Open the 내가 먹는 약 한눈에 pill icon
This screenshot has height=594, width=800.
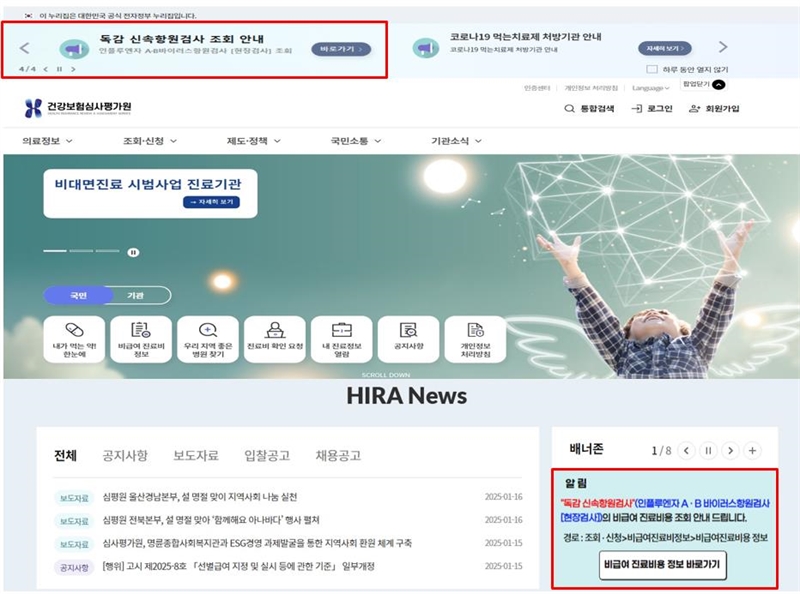pyautogui.click(x=76, y=331)
